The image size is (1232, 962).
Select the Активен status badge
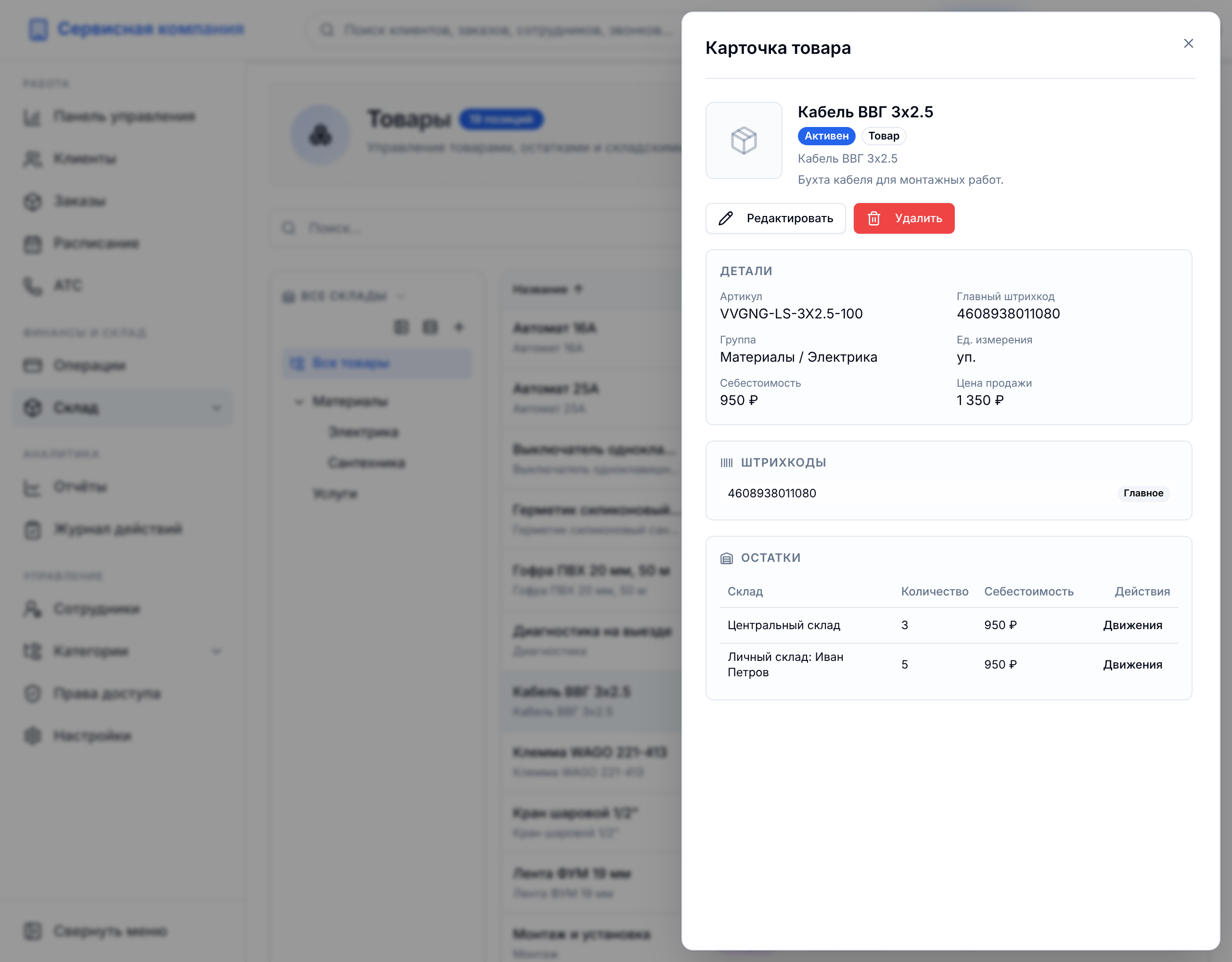coord(826,136)
